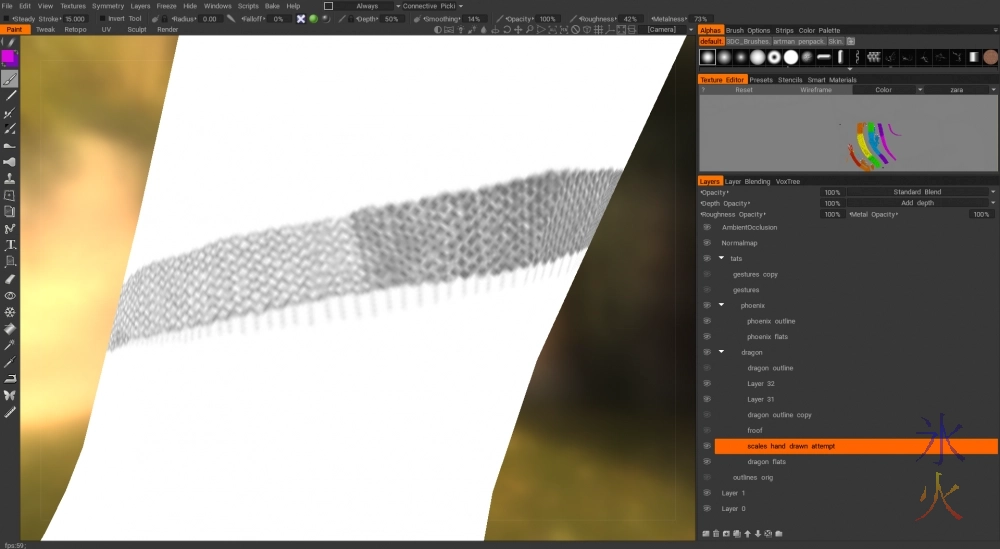This screenshot has width=1000, height=549.
Task: Open the Textures menu
Action: click(x=73, y=6)
